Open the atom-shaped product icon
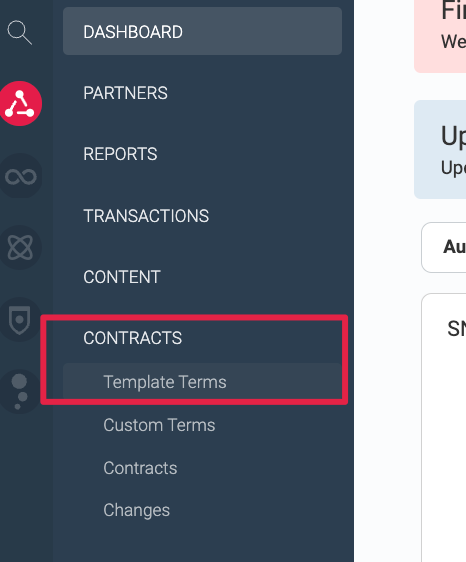This screenshot has height=562, width=466. tap(20, 247)
